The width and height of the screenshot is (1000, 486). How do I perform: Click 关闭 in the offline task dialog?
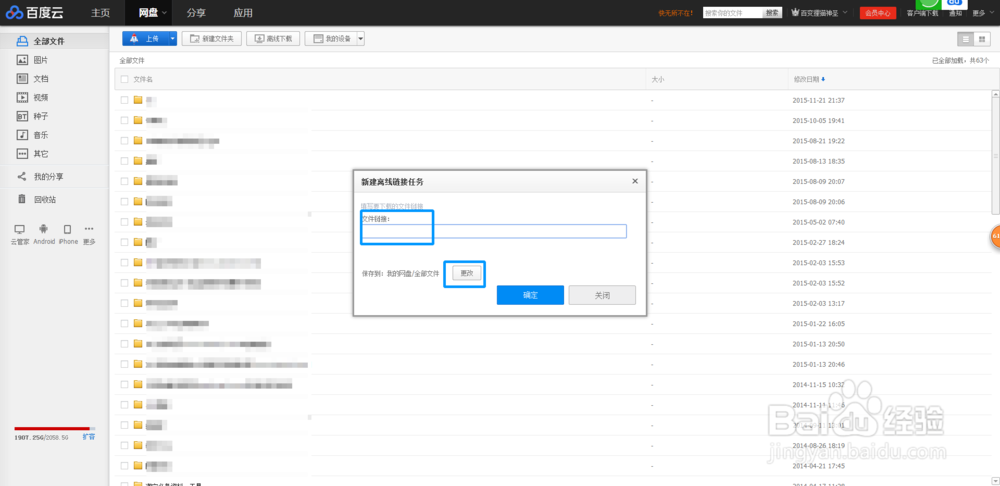coord(602,295)
